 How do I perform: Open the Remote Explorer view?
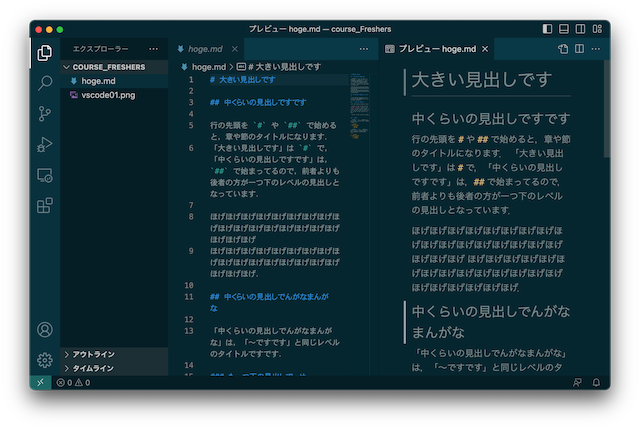point(44,176)
